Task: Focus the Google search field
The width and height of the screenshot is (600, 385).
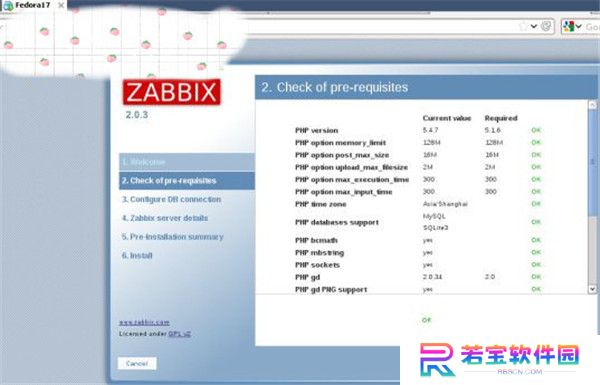Action: [592, 27]
